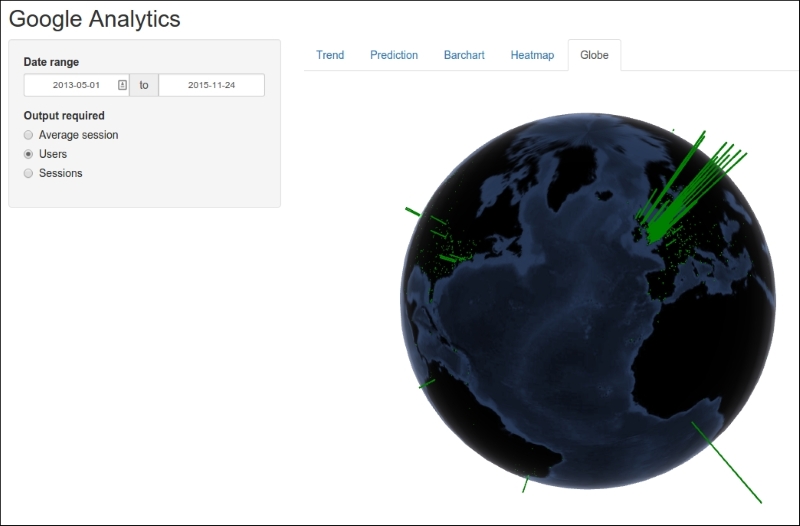Open the Barchart tab
The height and width of the screenshot is (526, 800).
[x=464, y=55]
